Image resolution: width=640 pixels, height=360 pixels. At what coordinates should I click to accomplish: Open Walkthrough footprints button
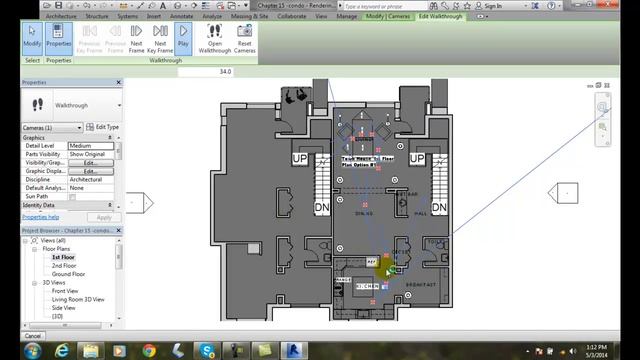tap(215, 39)
